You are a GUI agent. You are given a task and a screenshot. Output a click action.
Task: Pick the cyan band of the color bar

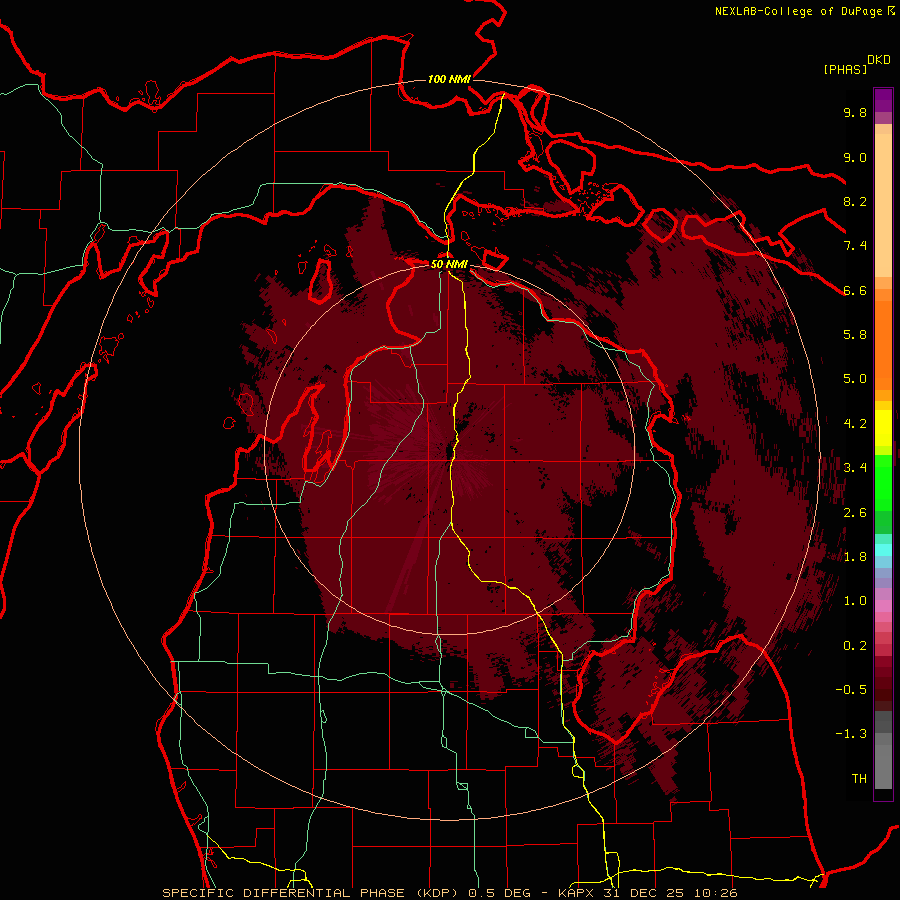tap(883, 550)
